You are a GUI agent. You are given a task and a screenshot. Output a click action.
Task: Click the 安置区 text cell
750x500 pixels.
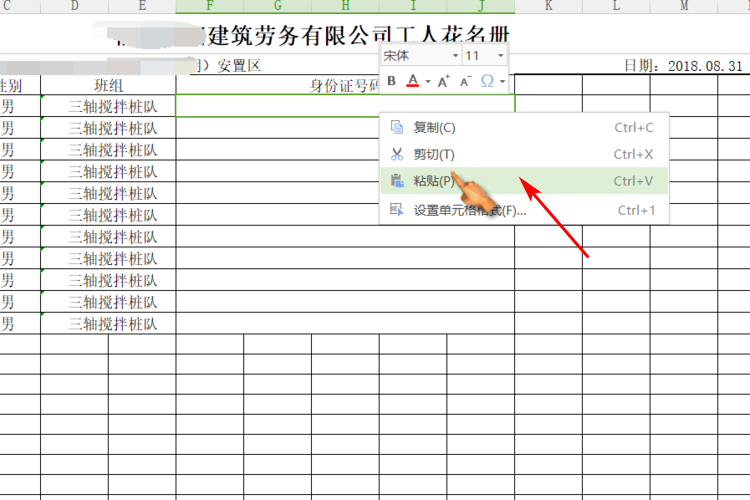pos(239,66)
